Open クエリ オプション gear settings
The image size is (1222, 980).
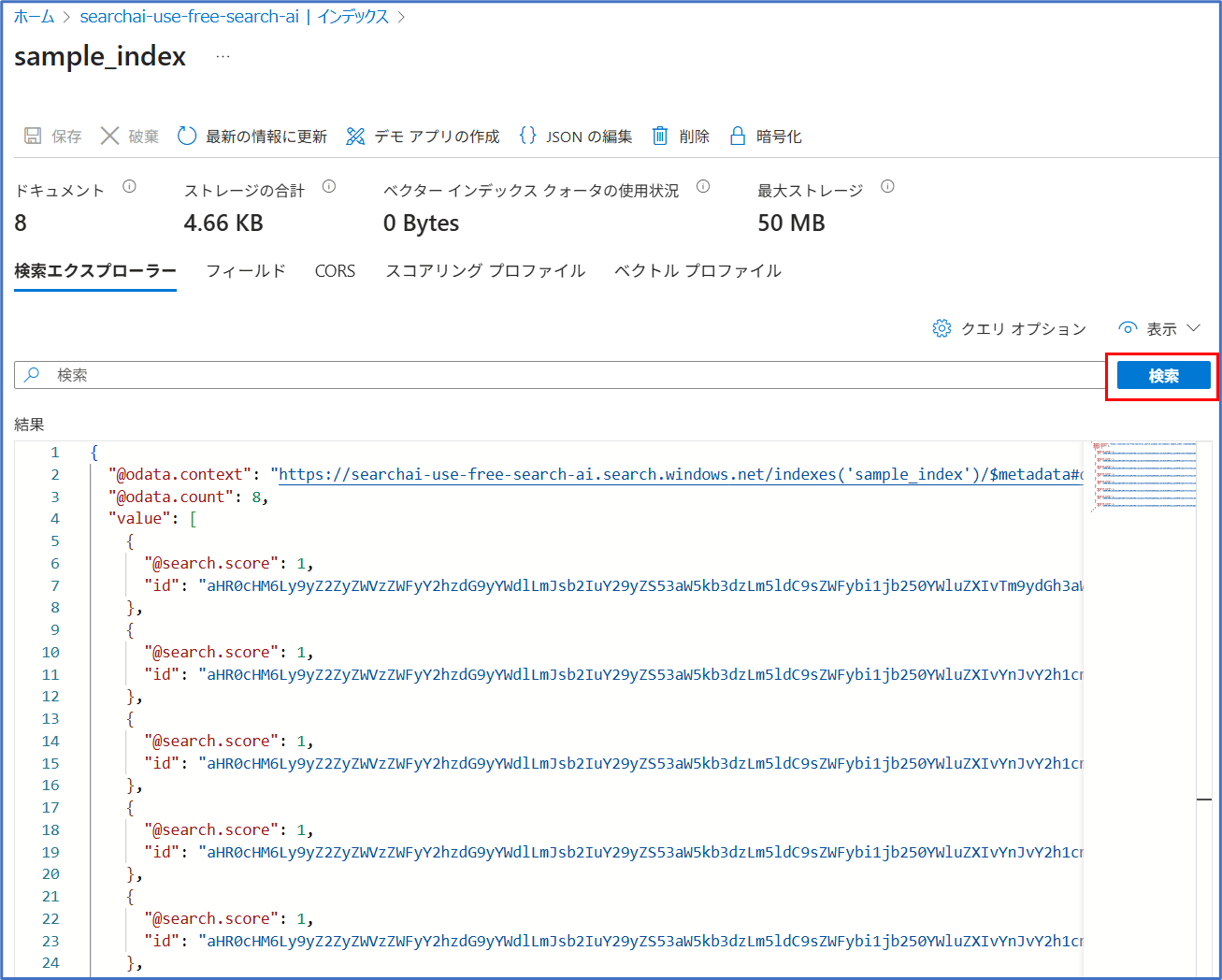[x=942, y=328]
